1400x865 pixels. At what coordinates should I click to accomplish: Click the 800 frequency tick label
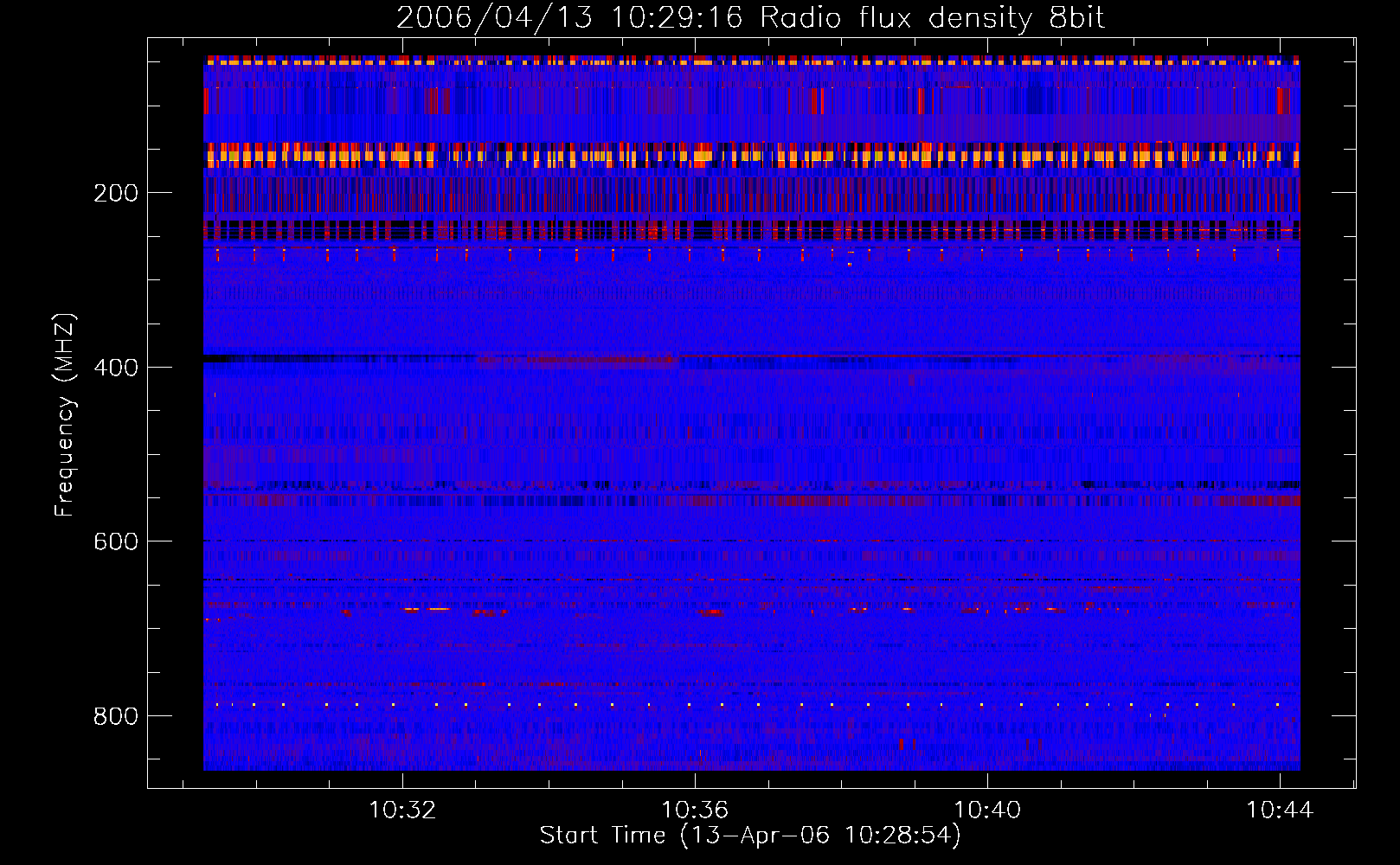[116, 716]
